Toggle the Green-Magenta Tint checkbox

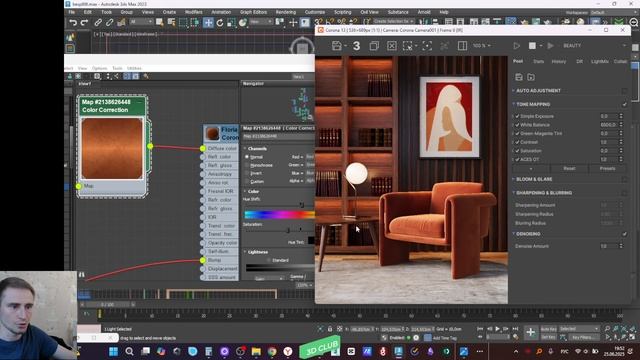pos(517,133)
